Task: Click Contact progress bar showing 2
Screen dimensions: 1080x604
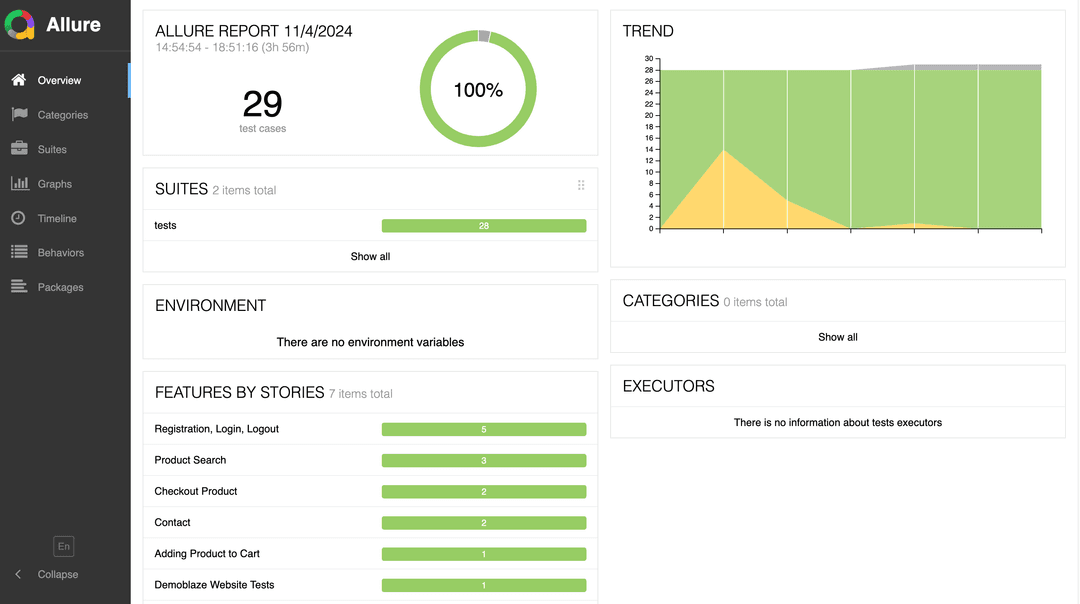Action: coord(484,523)
